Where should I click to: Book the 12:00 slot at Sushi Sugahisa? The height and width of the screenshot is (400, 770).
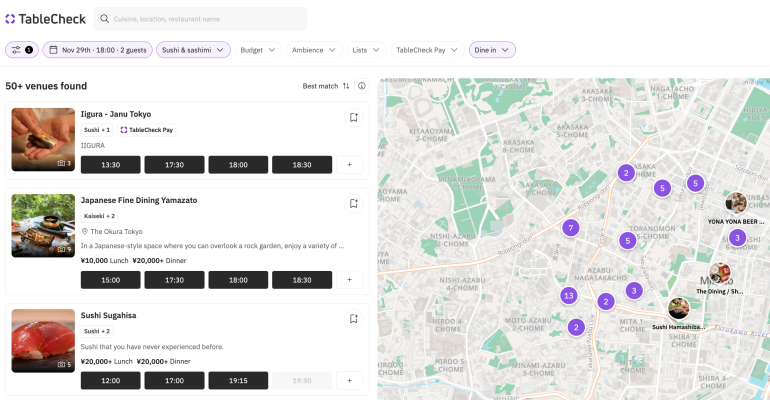(110, 380)
